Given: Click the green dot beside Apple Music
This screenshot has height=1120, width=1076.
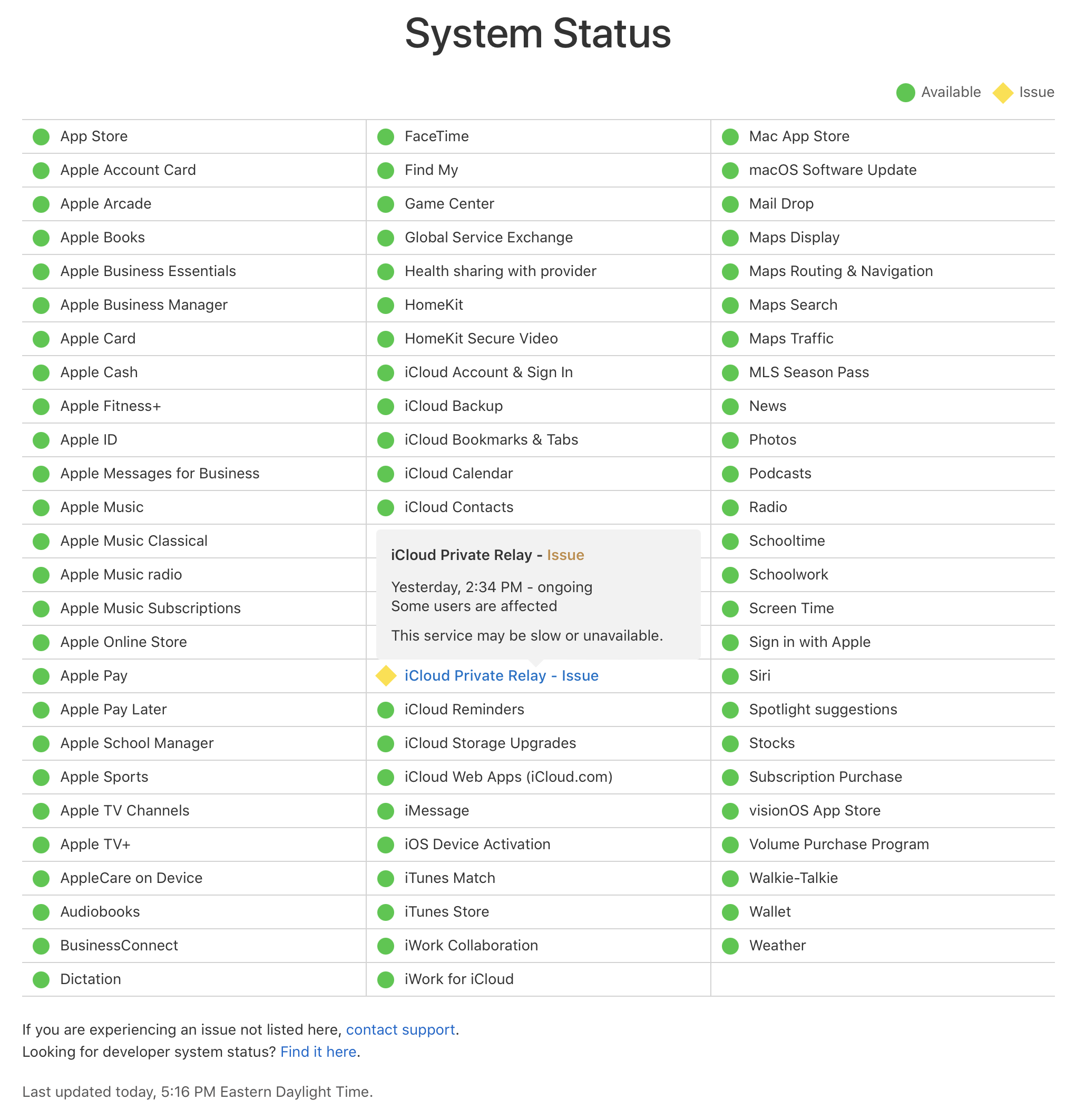Looking at the screenshot, I should (41, 507).
